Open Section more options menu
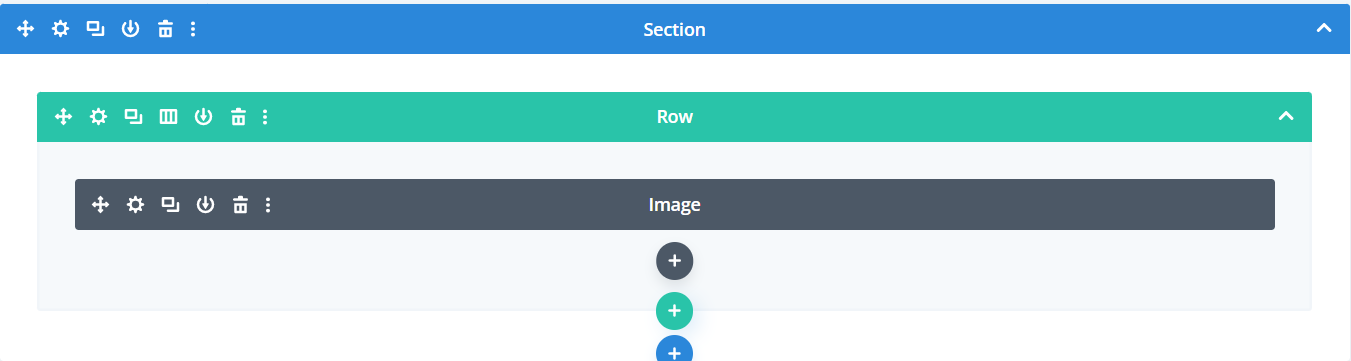The height and width of the screenshot is (361, 1351). 193,29
